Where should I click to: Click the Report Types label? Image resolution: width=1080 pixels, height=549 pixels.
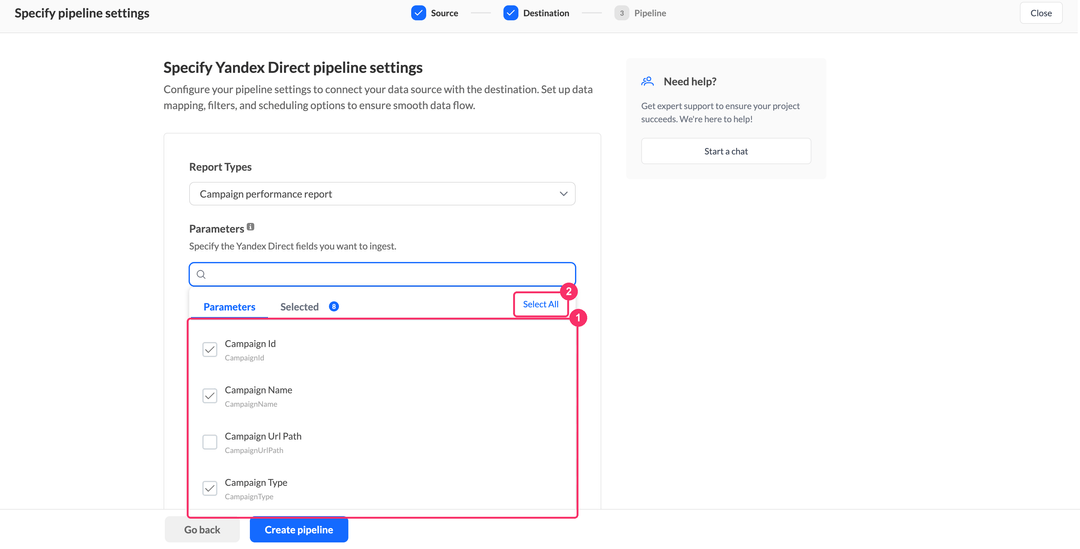point(220,167)
